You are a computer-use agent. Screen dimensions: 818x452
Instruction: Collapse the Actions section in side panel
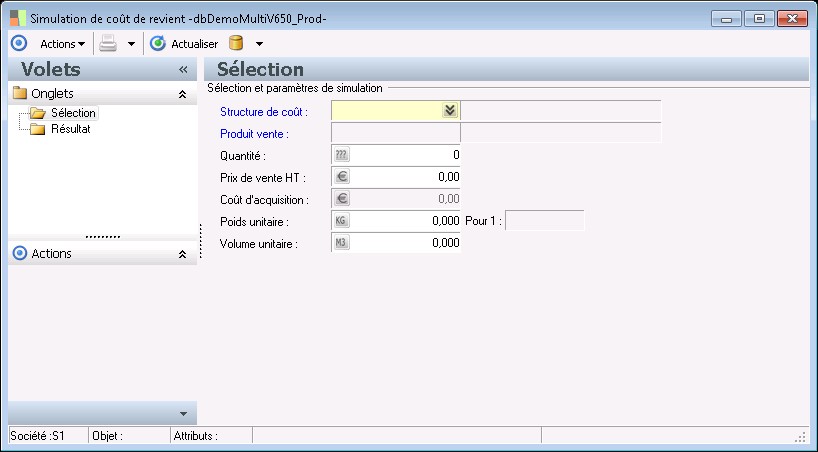(183, 254)
